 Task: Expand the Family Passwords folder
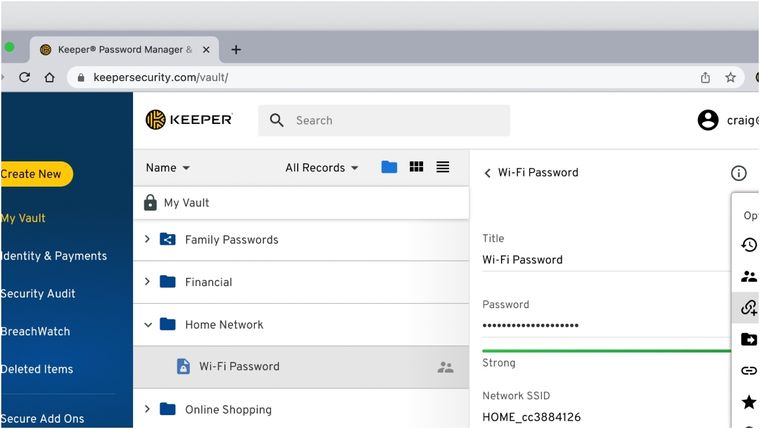click(147, 240)
